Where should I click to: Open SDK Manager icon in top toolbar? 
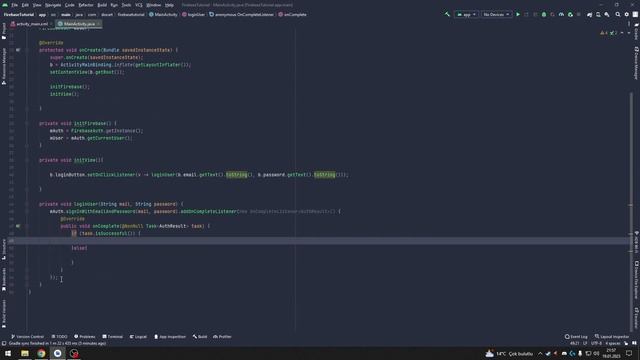pos(607,14)
